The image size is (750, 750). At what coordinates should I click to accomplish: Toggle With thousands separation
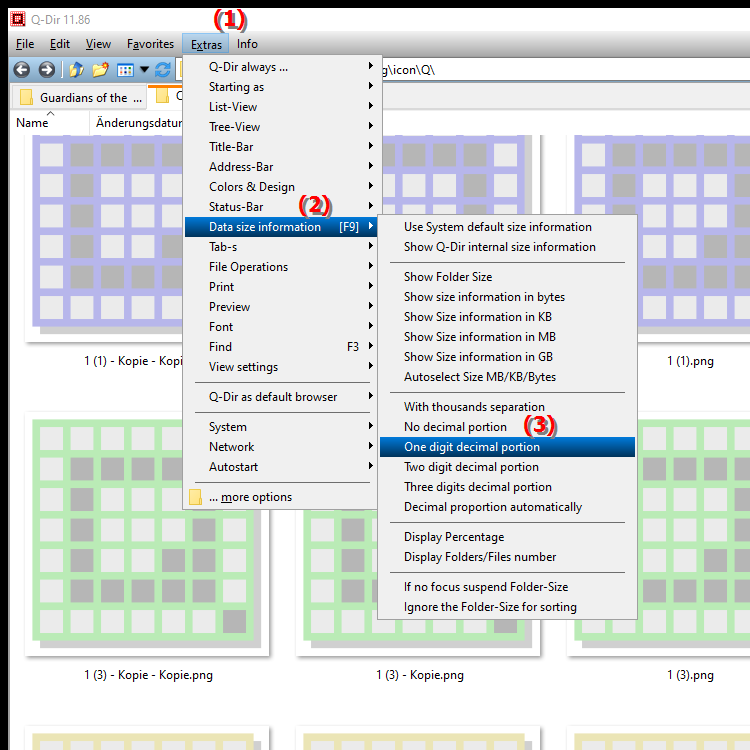pos(507,407)
